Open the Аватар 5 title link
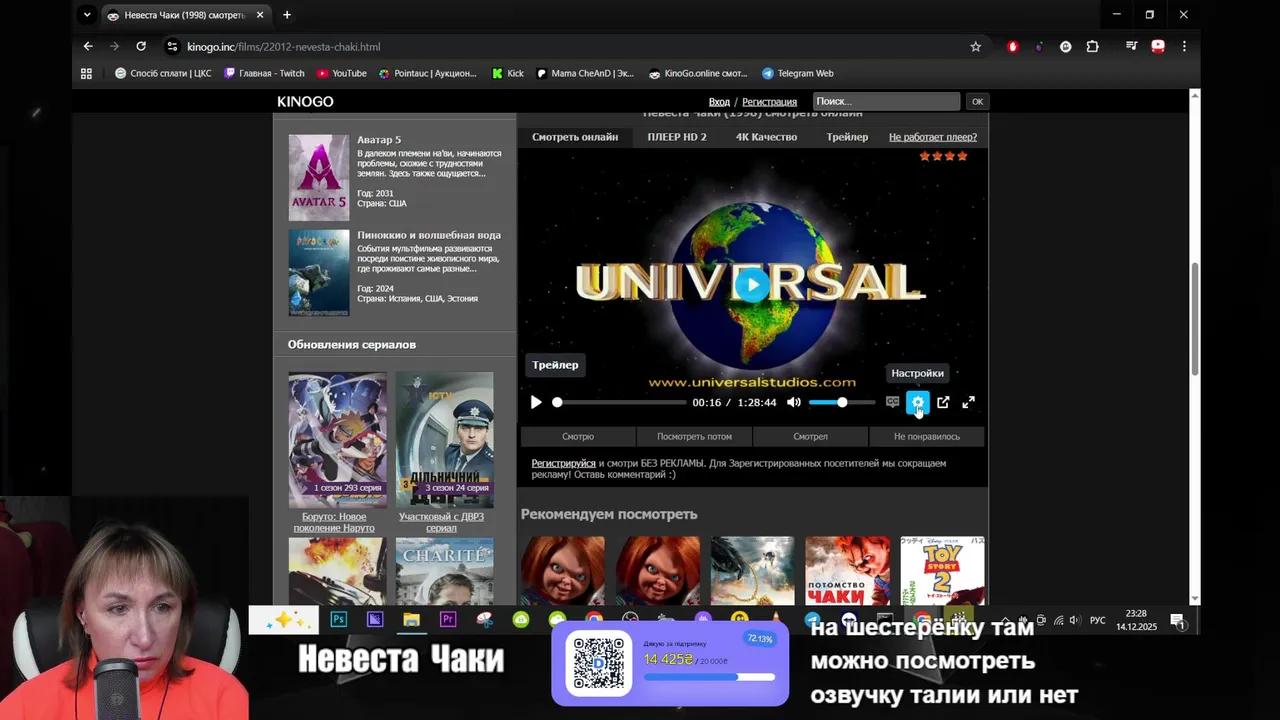The height and width of the screenshot is (720, 1280). (x=379, y=140)
